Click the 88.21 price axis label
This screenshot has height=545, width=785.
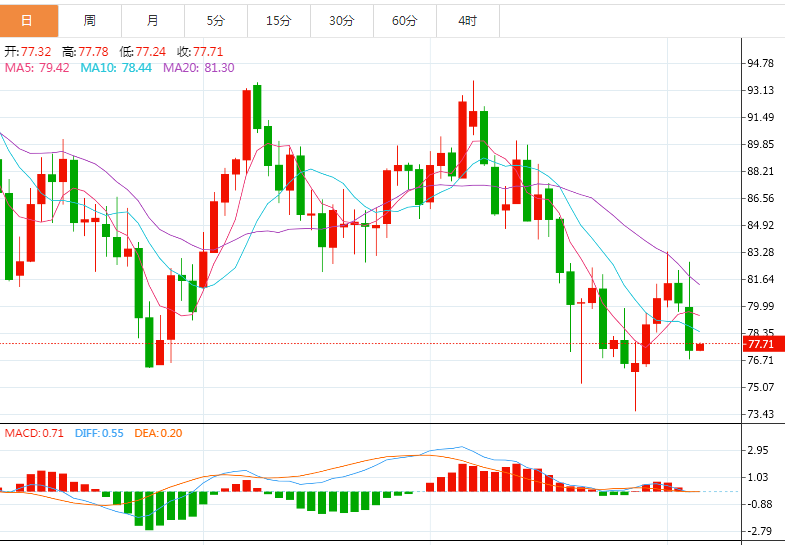(760, 171)
